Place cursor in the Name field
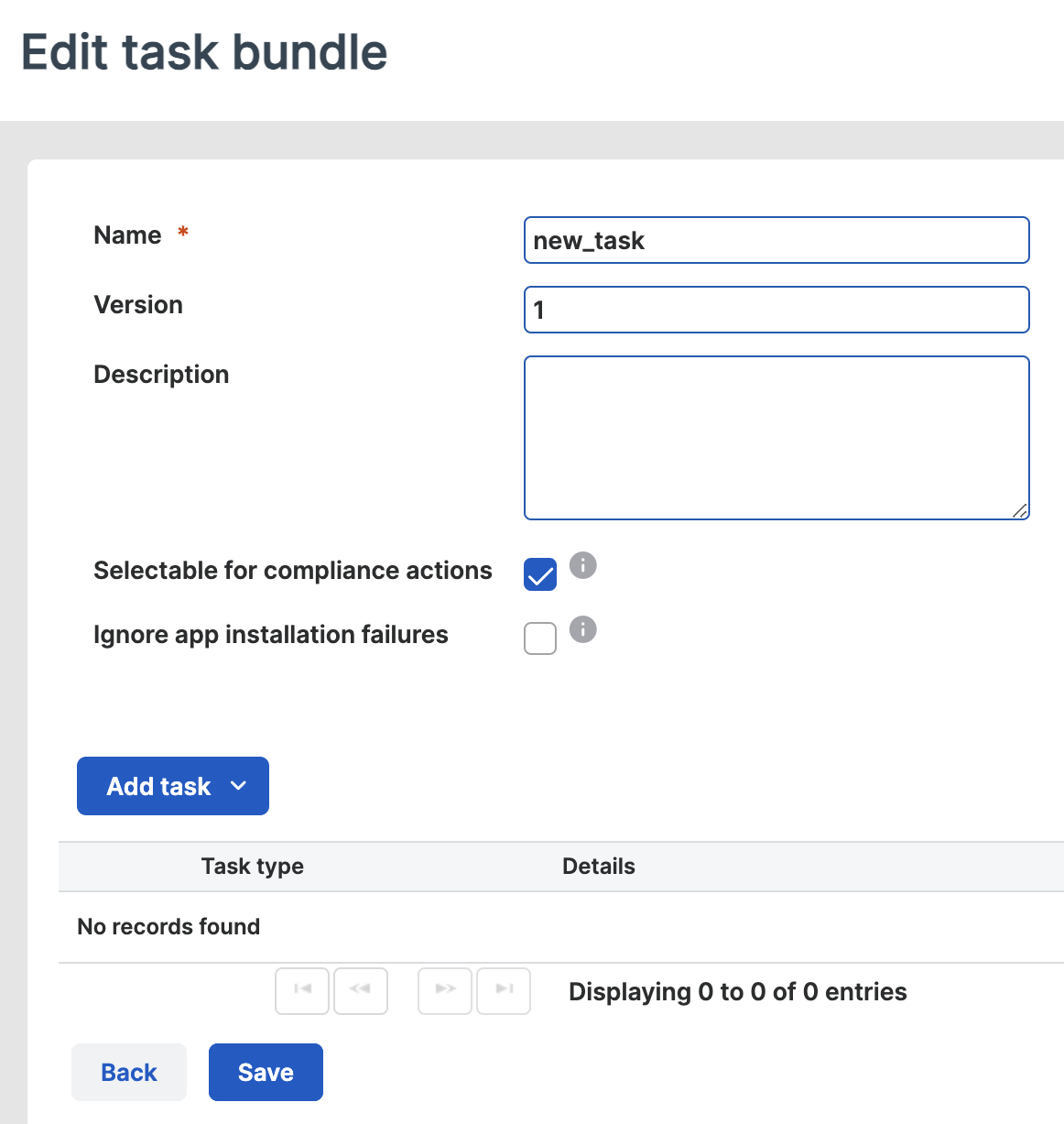The image size is (1064, 1124). 776,240
